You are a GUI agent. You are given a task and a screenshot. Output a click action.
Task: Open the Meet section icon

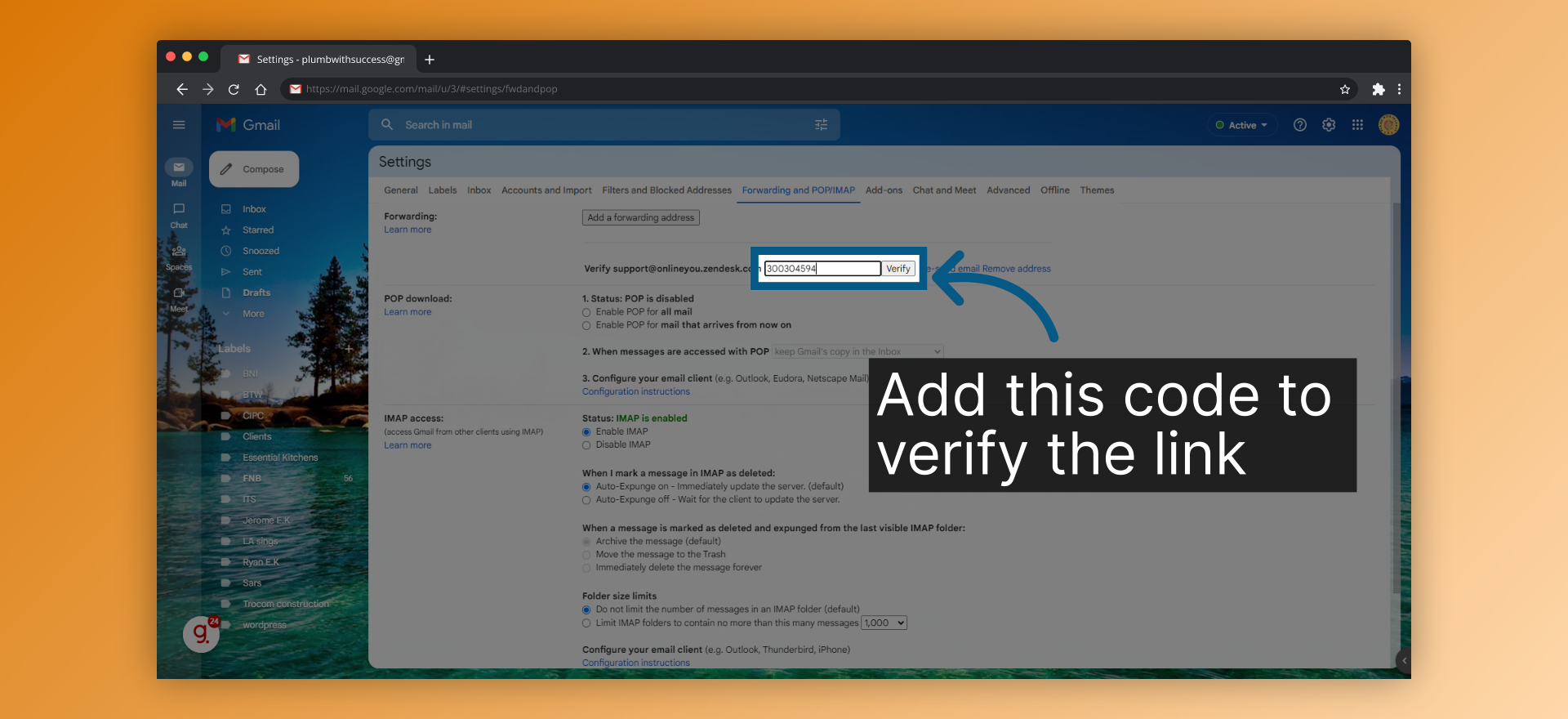tap(179, 293)
